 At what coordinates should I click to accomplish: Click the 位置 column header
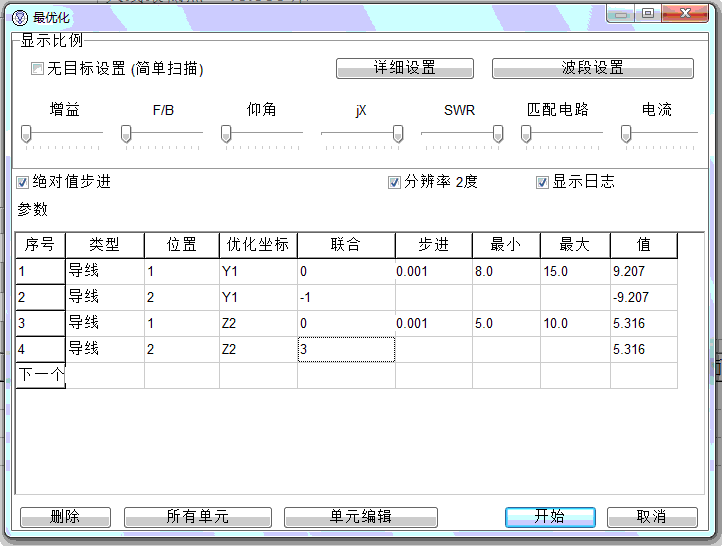tap(182, 245)
